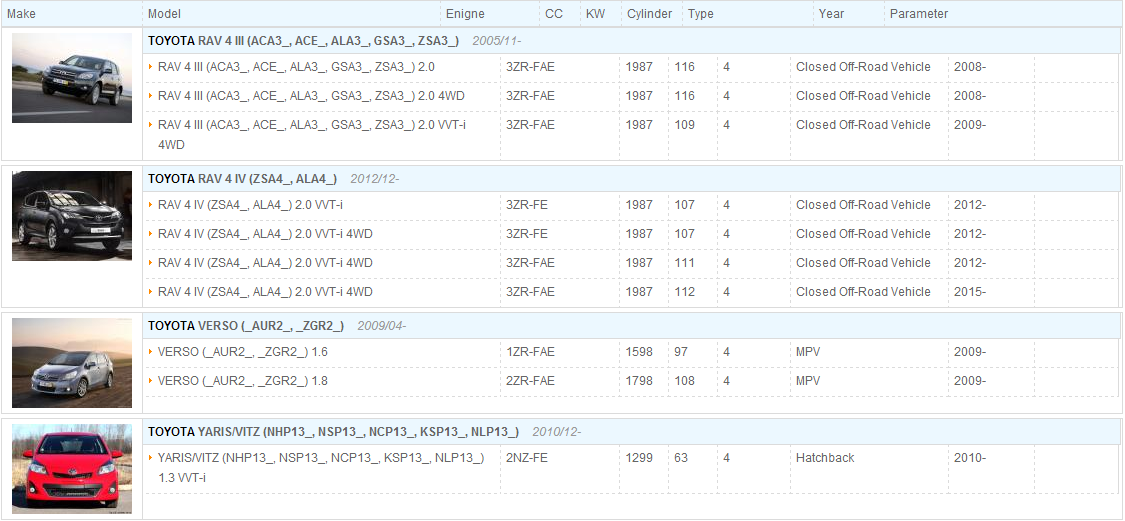Select the TOYOTA RAV 4 IV group header
This screenshot has height=521, width=1125.
pos(631,179)
